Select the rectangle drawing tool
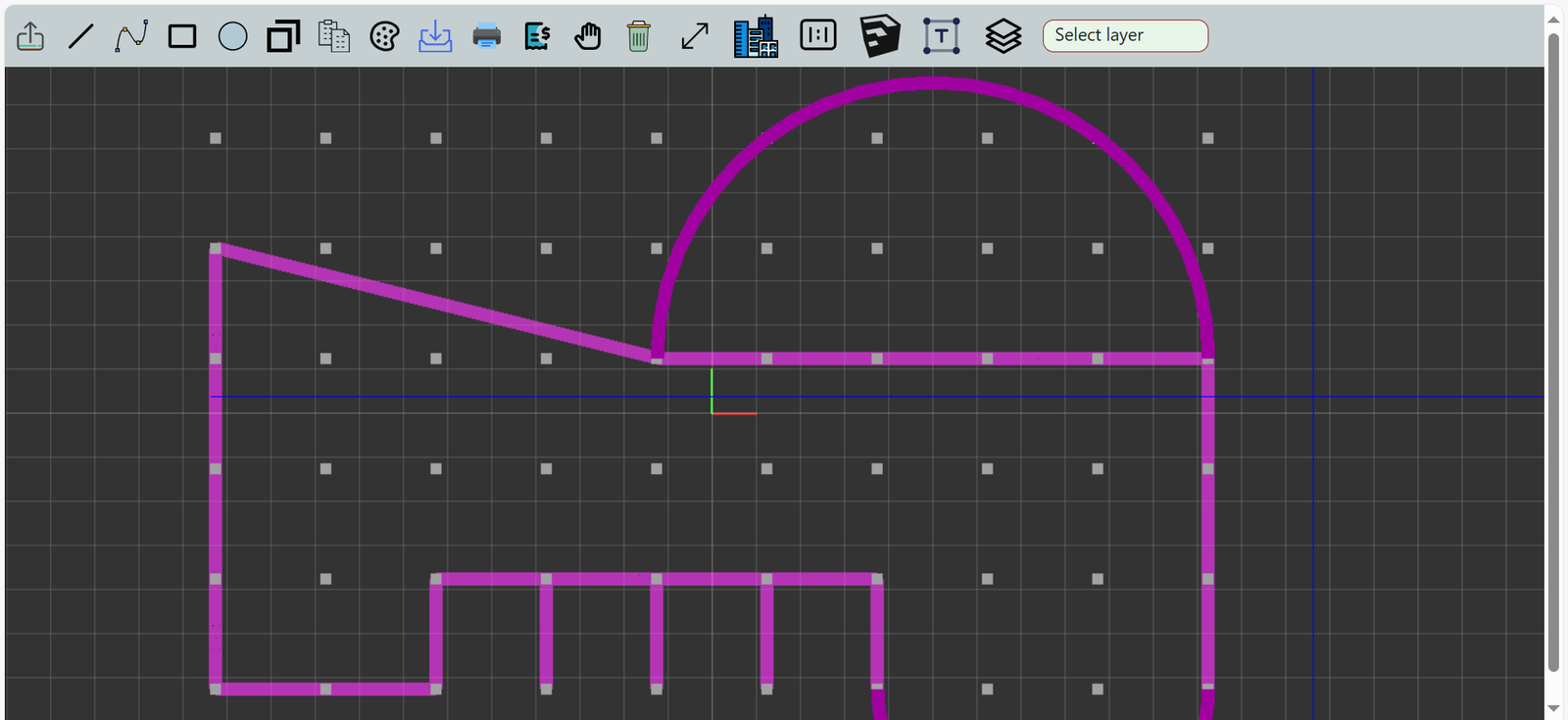 (182, 36)
